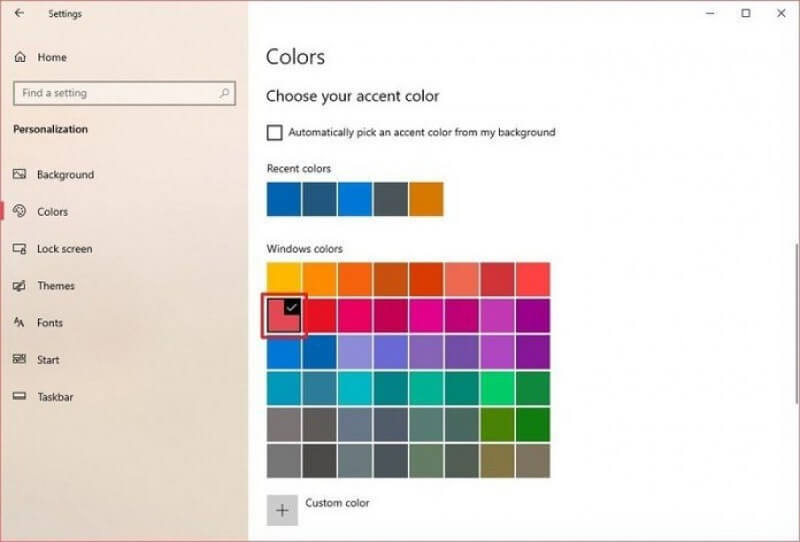The image size is (800, 542).
Task: Click the Themes icon in the sidebar
Action: [x=19, y=285]
